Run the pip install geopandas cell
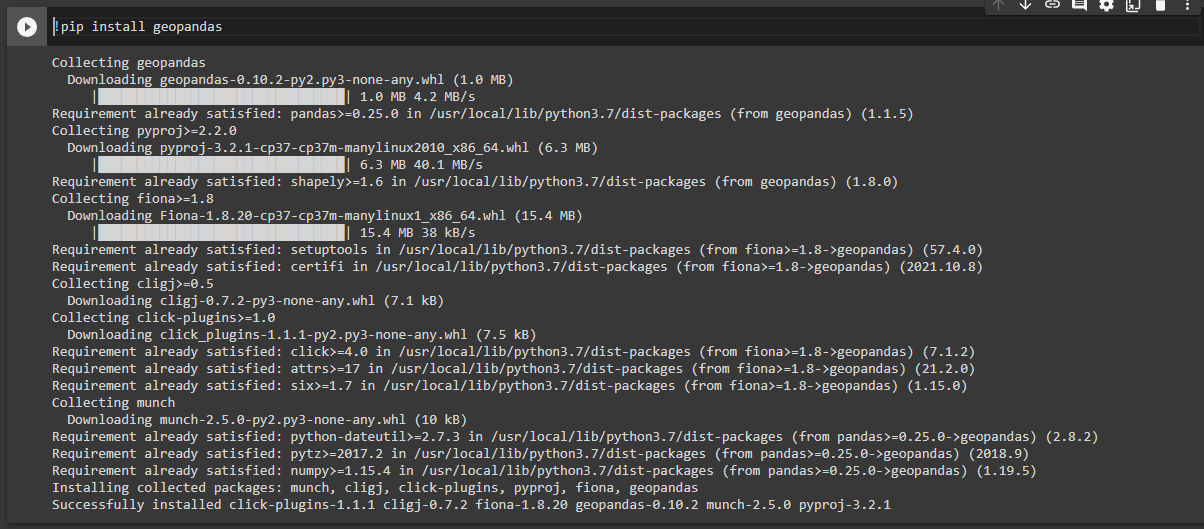Image resolution: width=1204 pixels, height=529 pixels. [x=27, y=27]
